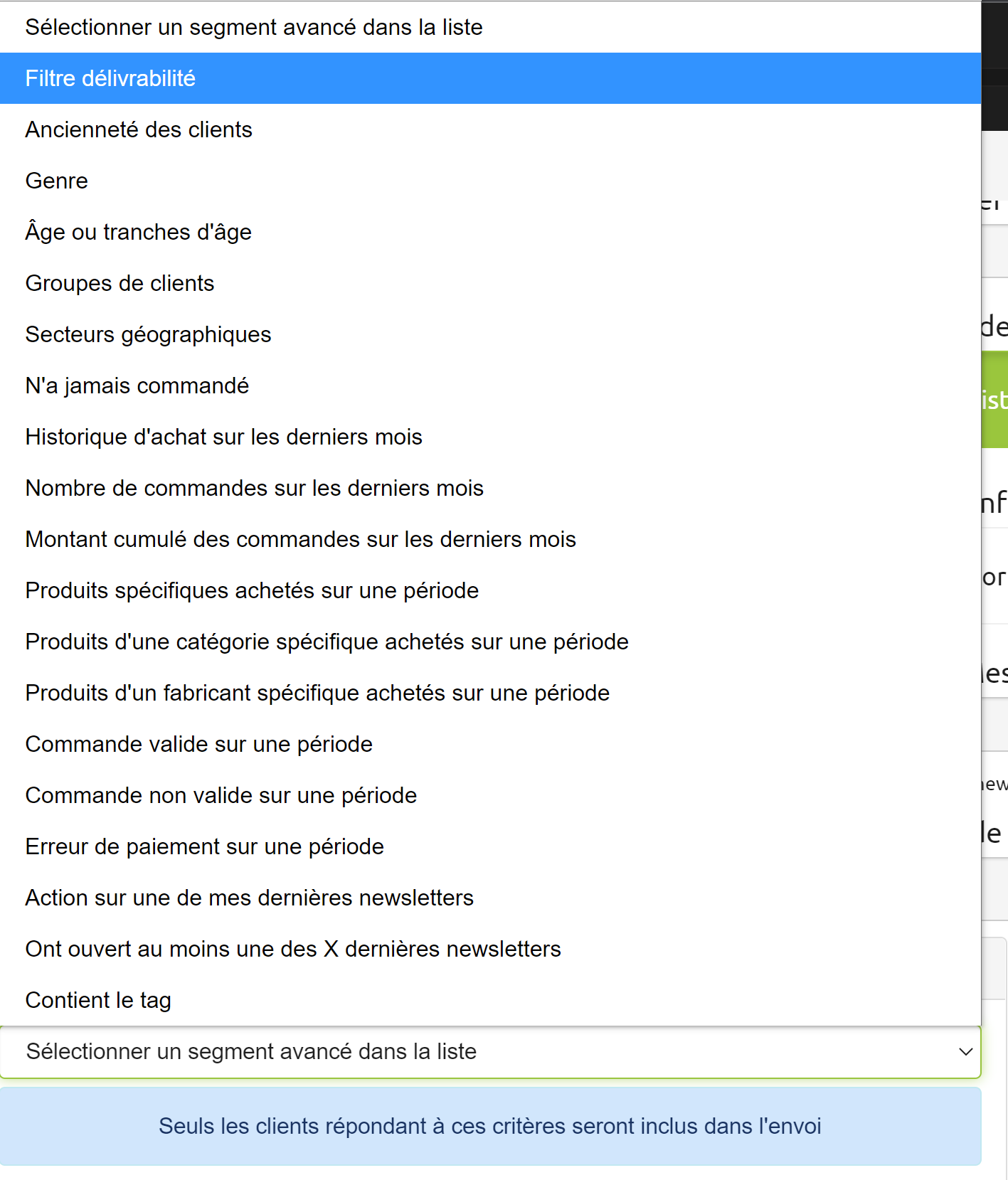Click the blue info banner about included clients
This screenshot has width=1008, height=1180.
click(x=490, y=1126)
